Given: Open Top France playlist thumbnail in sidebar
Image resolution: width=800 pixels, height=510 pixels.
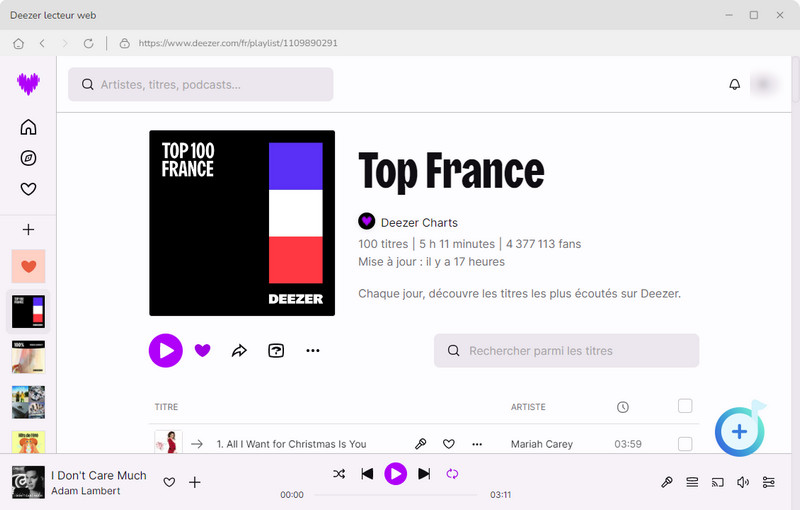Looking at the screenshot, I should (x=29, y=312).
